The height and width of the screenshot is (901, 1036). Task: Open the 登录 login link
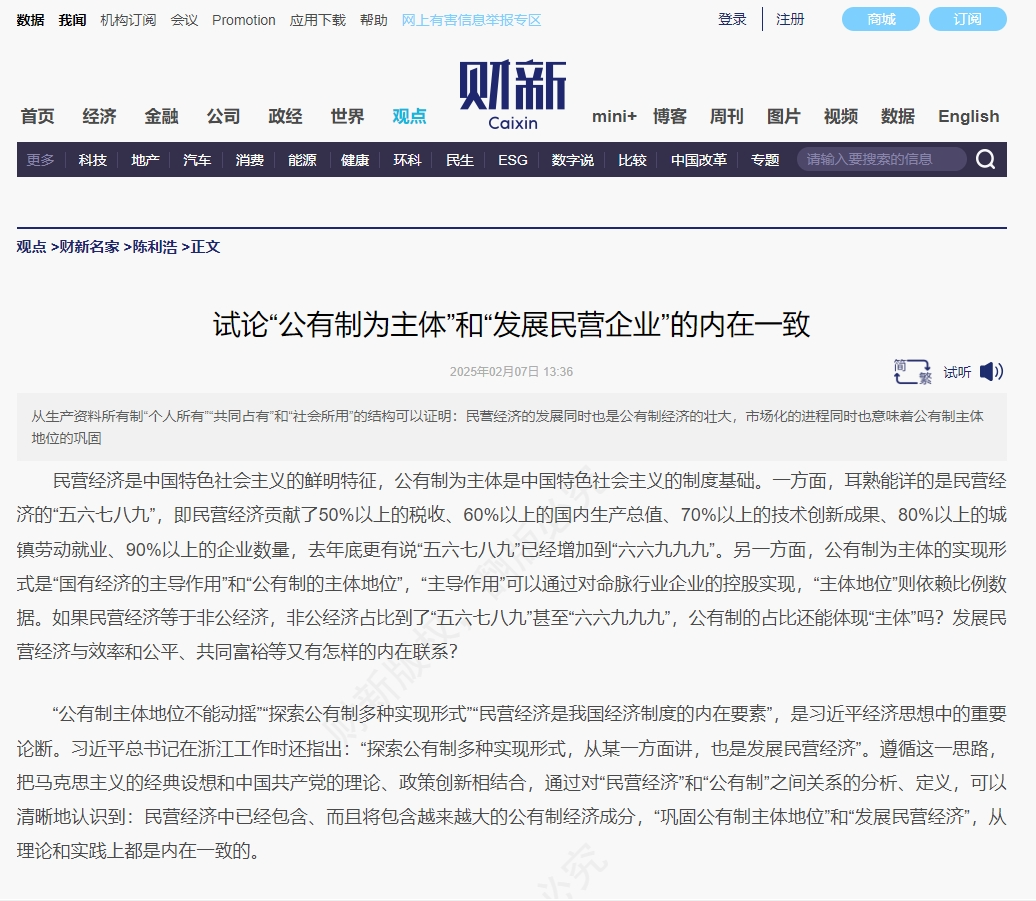tap(731, 19)
